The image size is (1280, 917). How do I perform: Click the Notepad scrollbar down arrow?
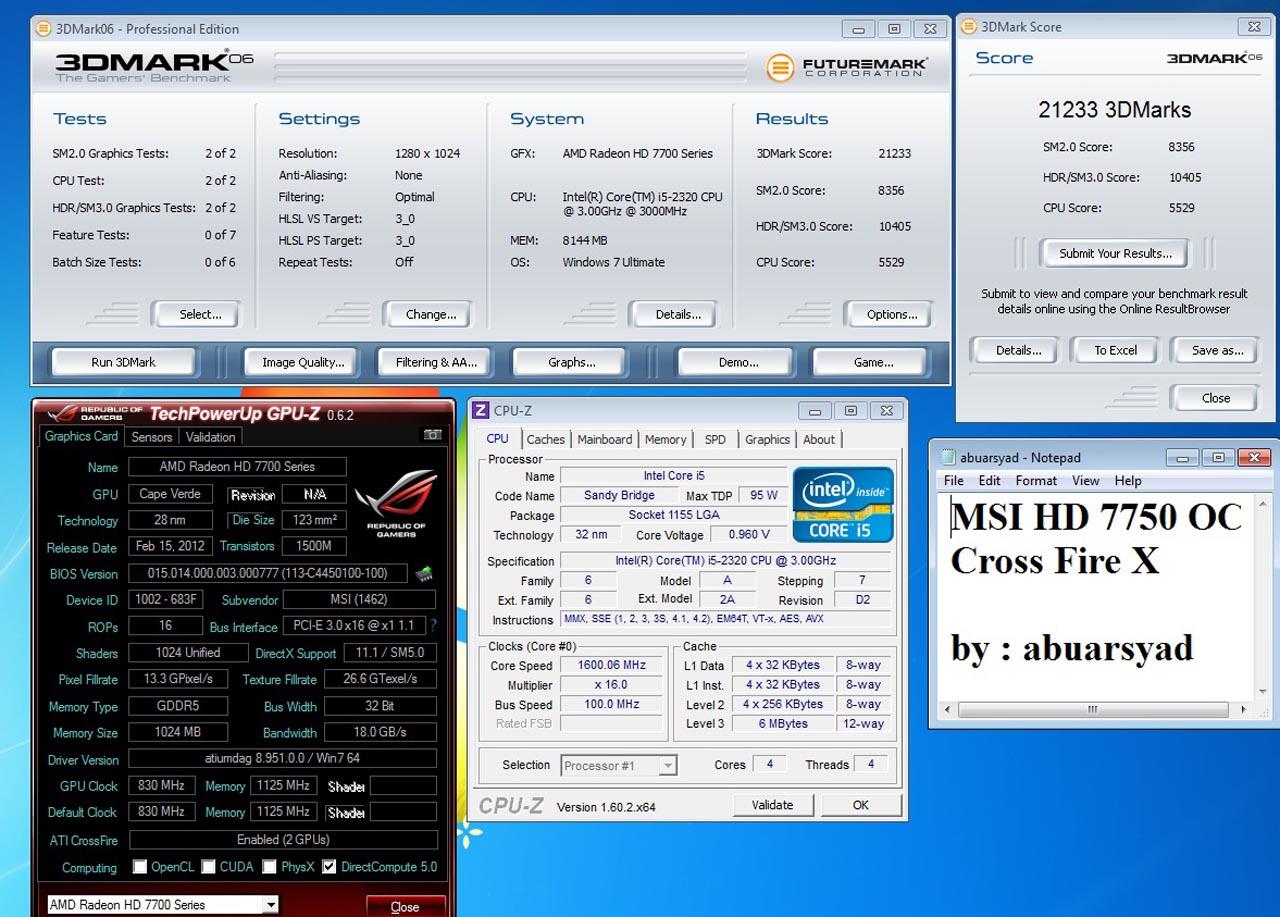1262,692
